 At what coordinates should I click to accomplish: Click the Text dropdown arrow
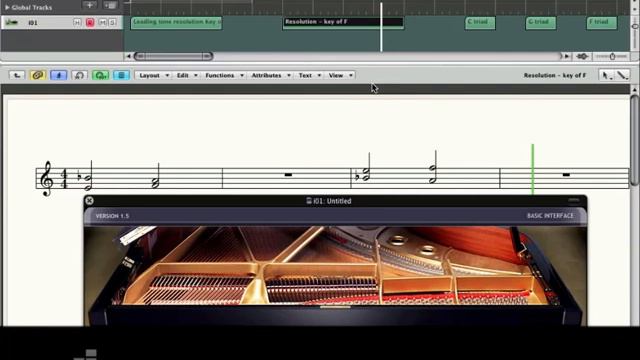click(x=319, y=76)
